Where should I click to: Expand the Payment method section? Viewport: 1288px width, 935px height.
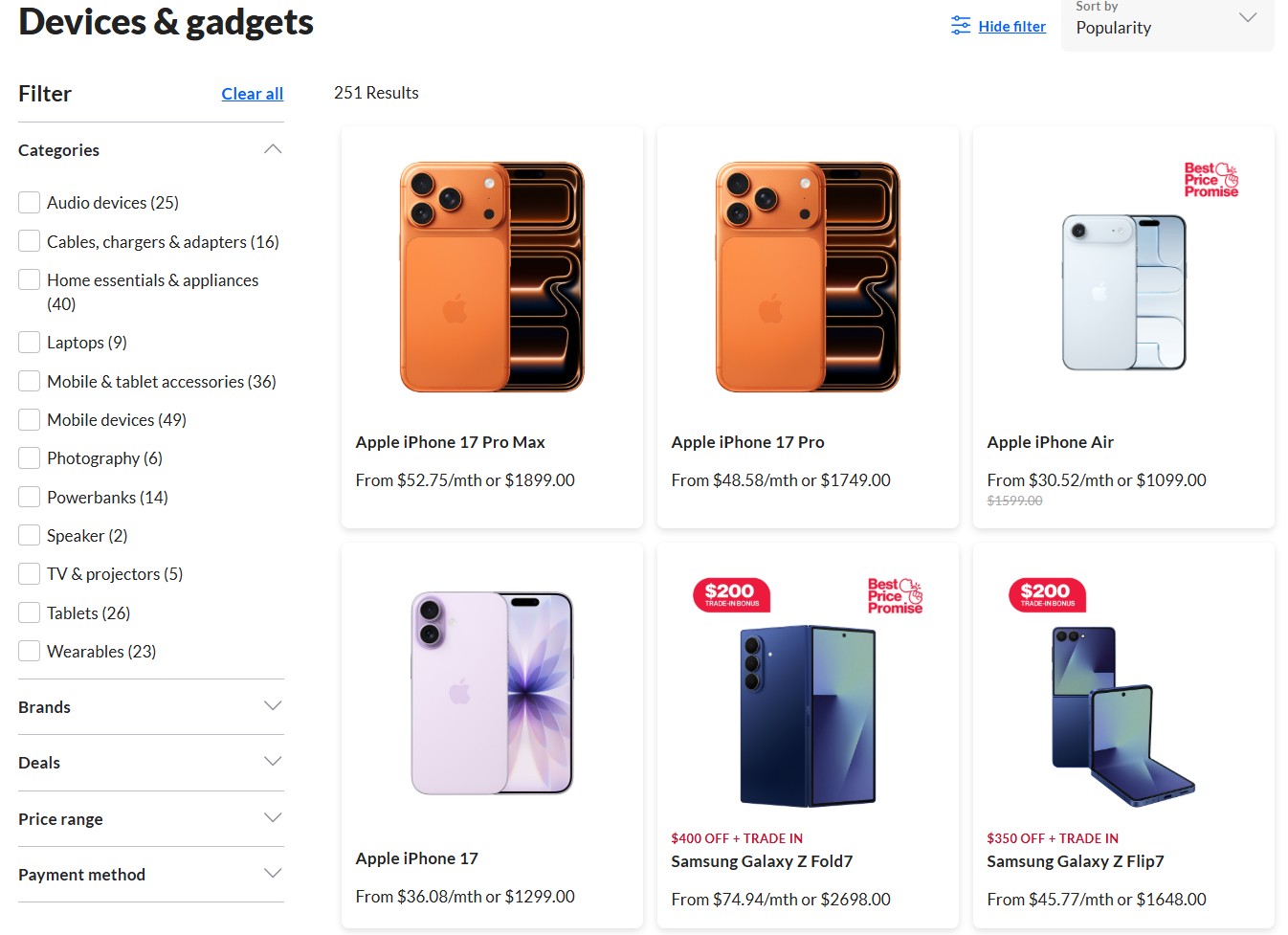(150, 875)
